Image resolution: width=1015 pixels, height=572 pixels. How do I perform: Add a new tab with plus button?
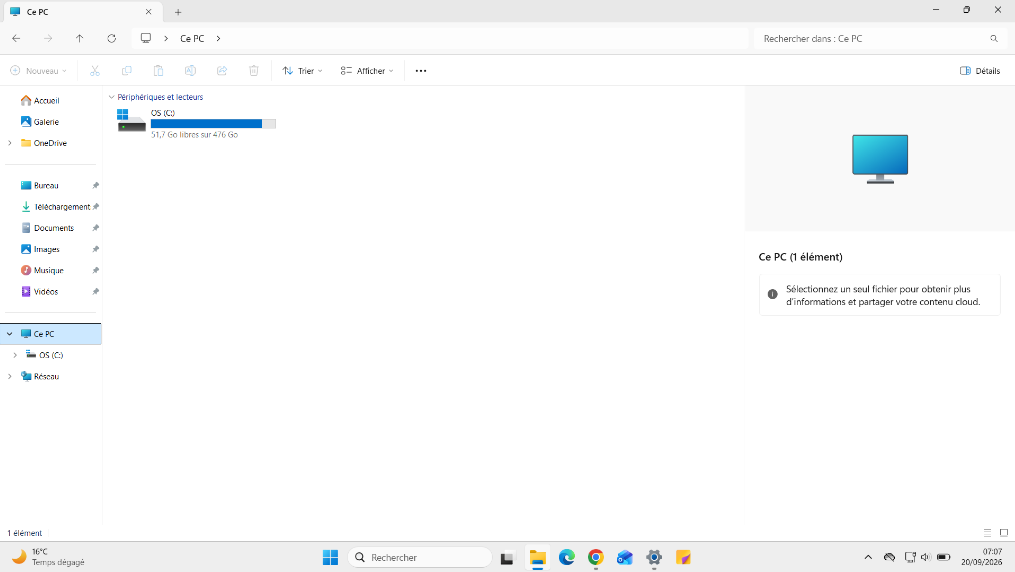(178, 12)
